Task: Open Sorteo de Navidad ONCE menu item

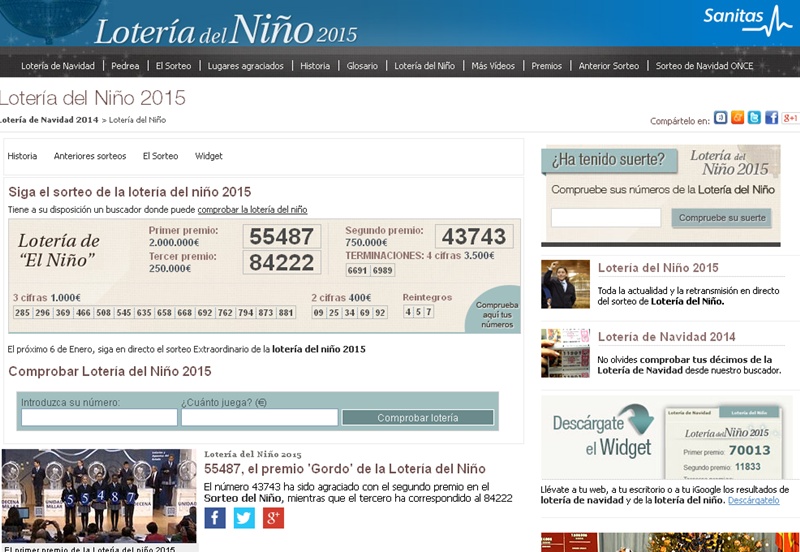Action: click(704, 66)
